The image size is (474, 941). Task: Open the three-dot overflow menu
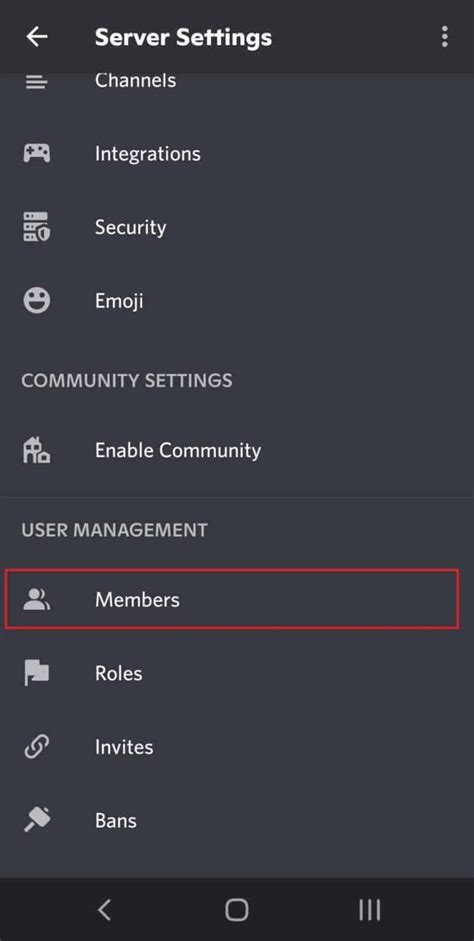click(444, 37)
